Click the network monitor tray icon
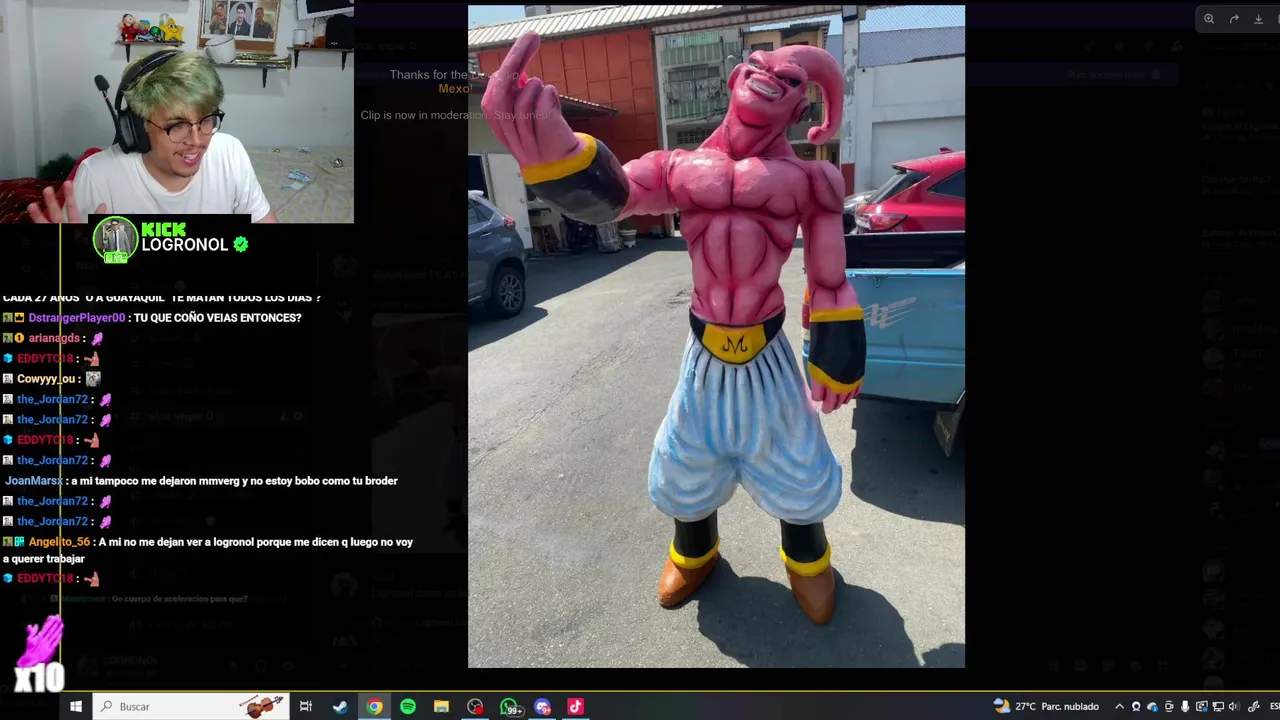Screen dimensions: 1280x720 [1218, 706]
